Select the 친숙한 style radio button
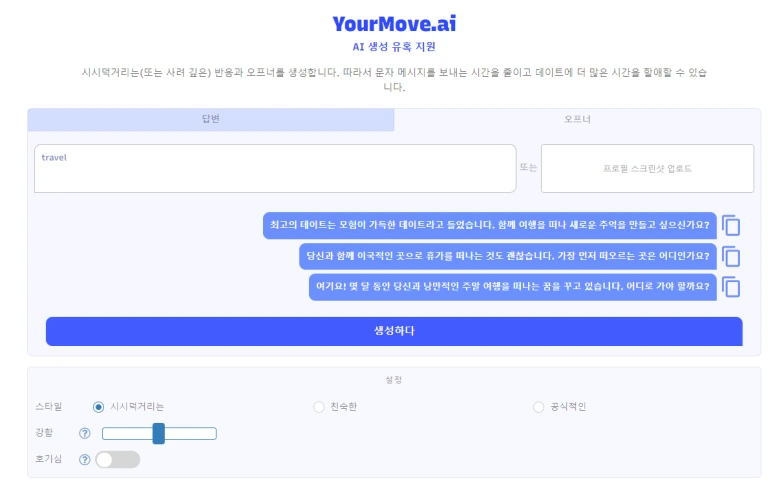The width and height of the screenshot is (773, 487). click(x=319, y=407)
